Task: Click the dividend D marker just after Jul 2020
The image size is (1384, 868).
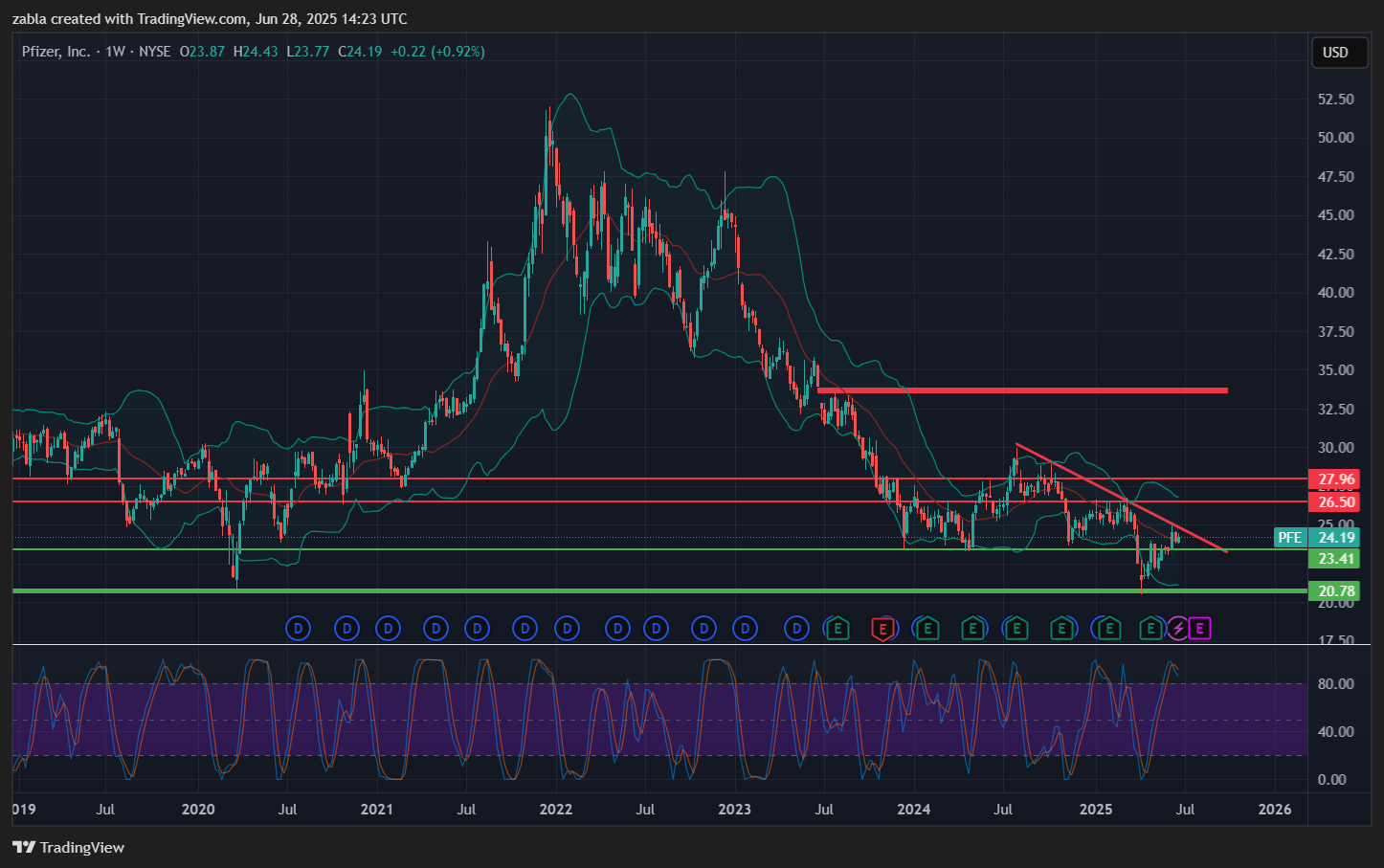Action: pos(299,629)
